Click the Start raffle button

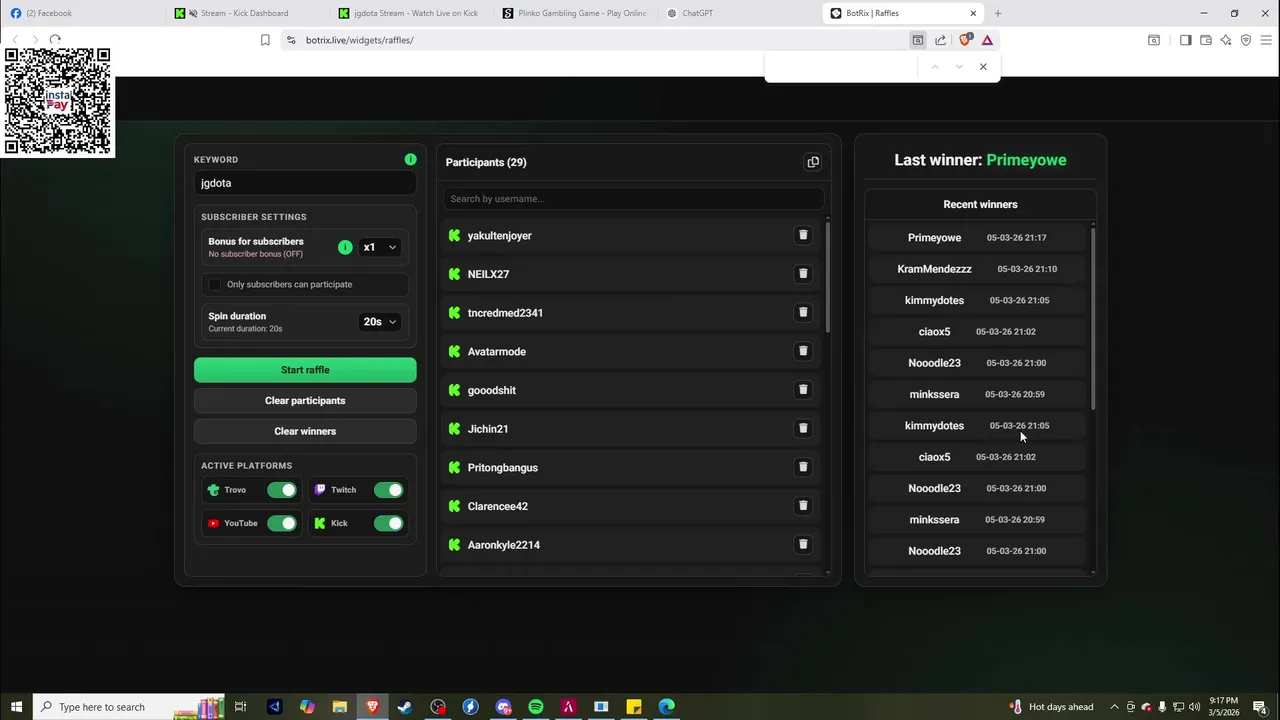[305, 370]
